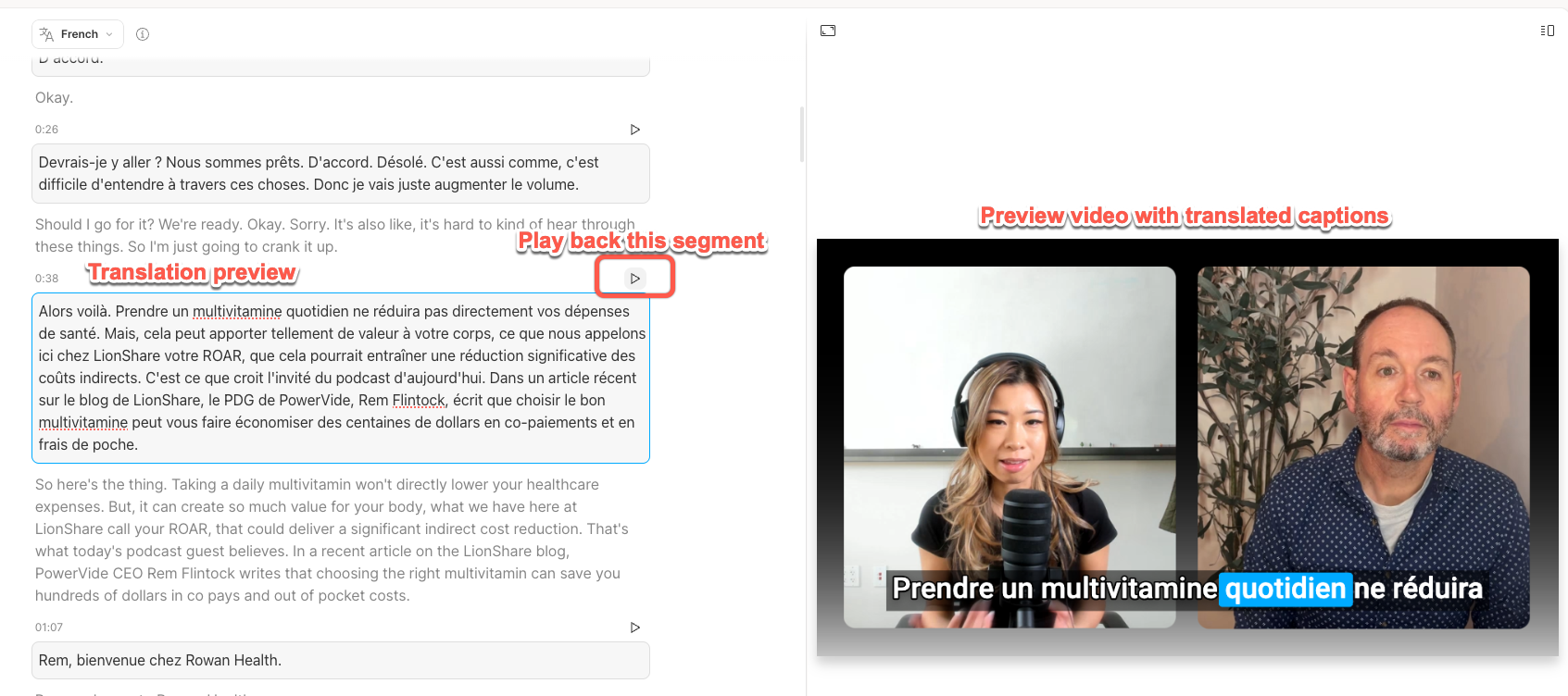Click the translate icon in language selector

[x=46, y=34]
